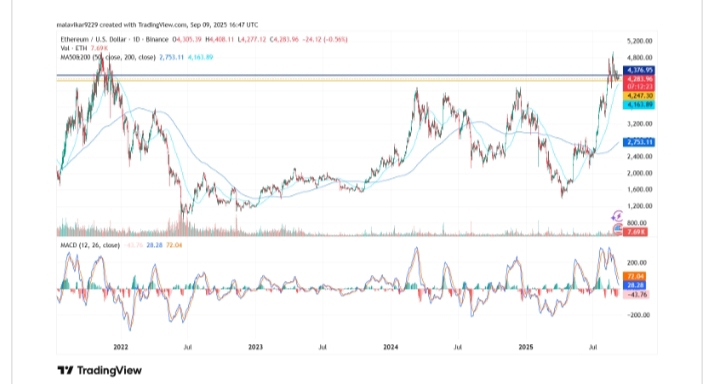The height and width of the screenshot is (384, 716).
Task: Click the 2,753.11 blue MA price tag
Action: pyautogui.click(x=639, y=142)
